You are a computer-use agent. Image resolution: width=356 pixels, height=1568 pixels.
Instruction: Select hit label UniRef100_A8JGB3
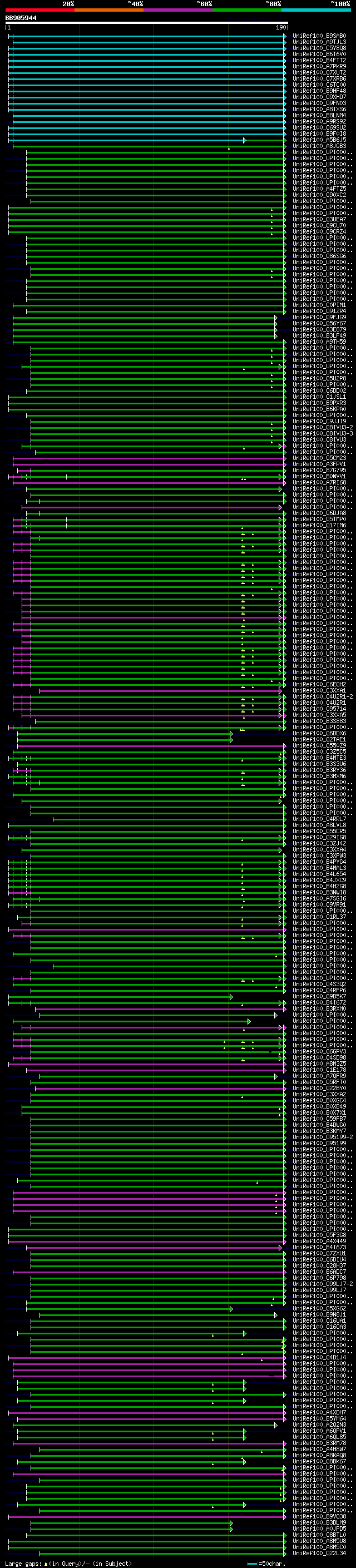click(319, 146)
